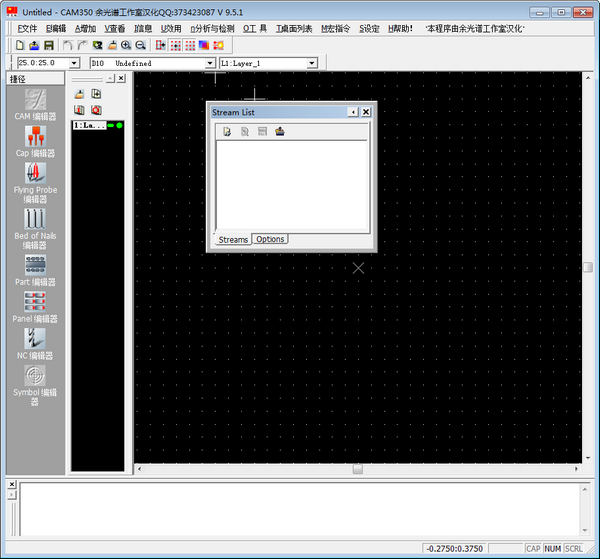Viewport: 600px width, 559px height.
Task: Expand the L1:Layer_1 layer dropdown
Action: [311, 63]
